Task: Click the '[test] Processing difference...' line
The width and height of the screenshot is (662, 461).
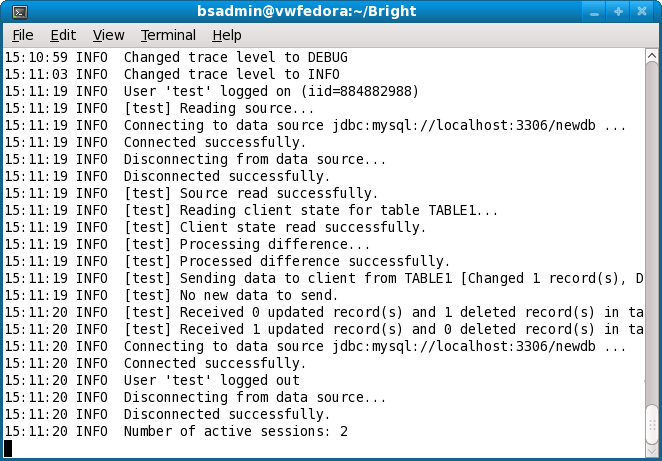Action: tap(246, 244)
